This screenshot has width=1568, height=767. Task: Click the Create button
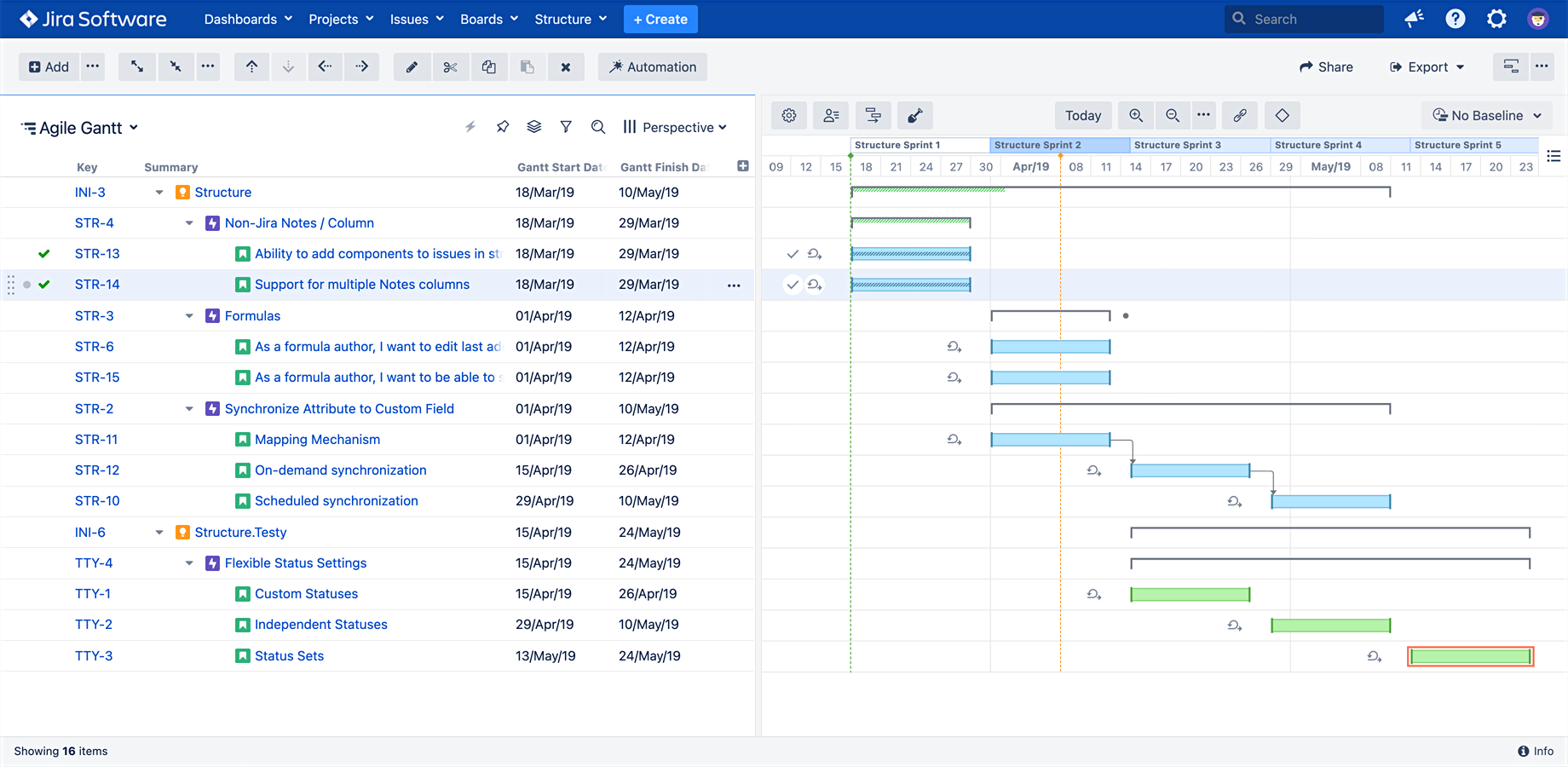pos(660,19)
